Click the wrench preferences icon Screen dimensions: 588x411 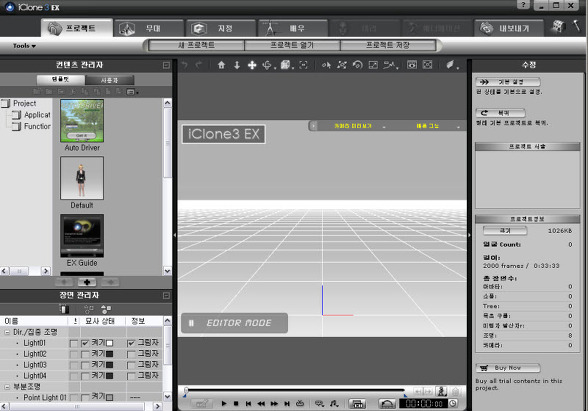click(x=576, y=26)
